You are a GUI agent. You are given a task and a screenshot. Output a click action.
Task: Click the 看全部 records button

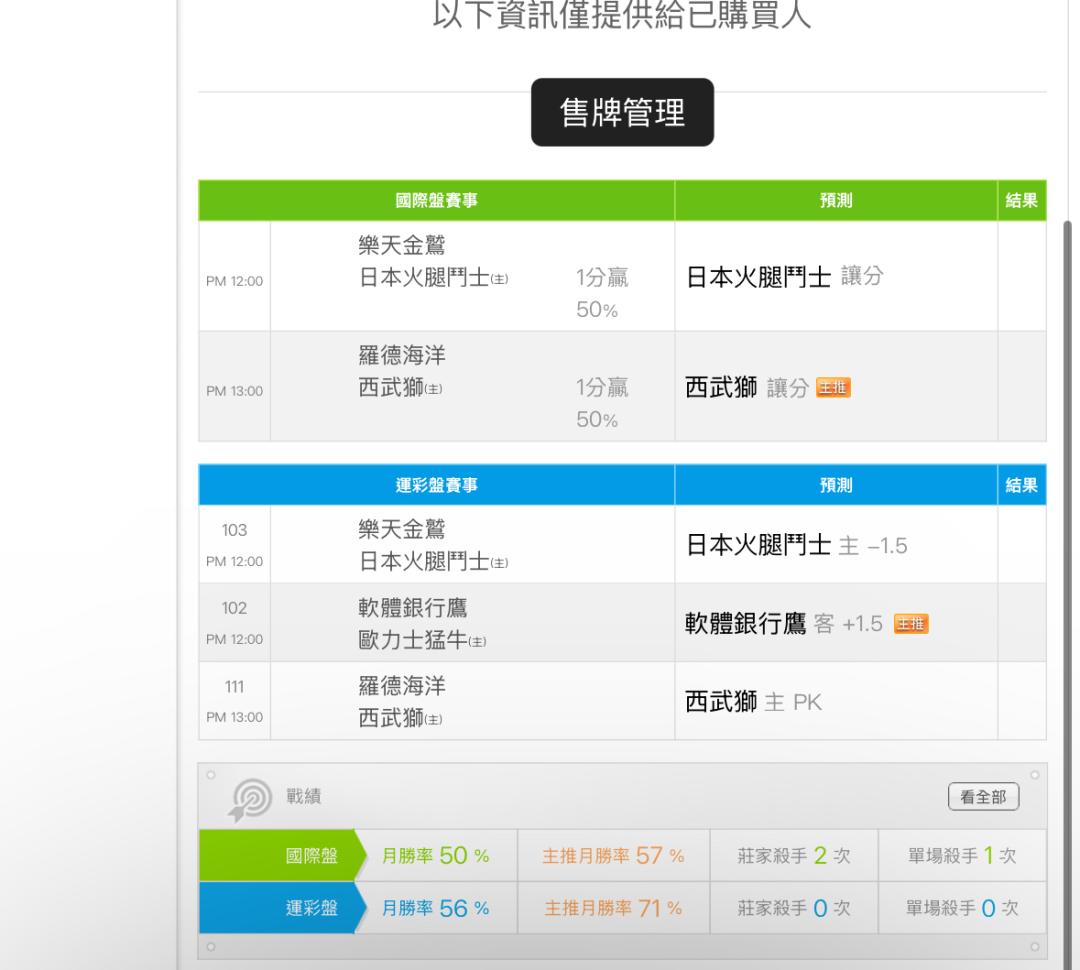click(983, 797)
